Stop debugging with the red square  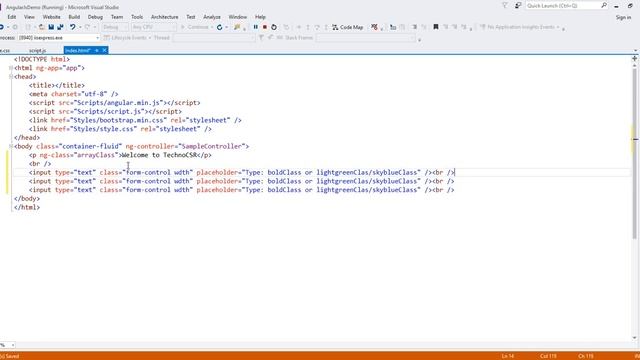point(264,27)
